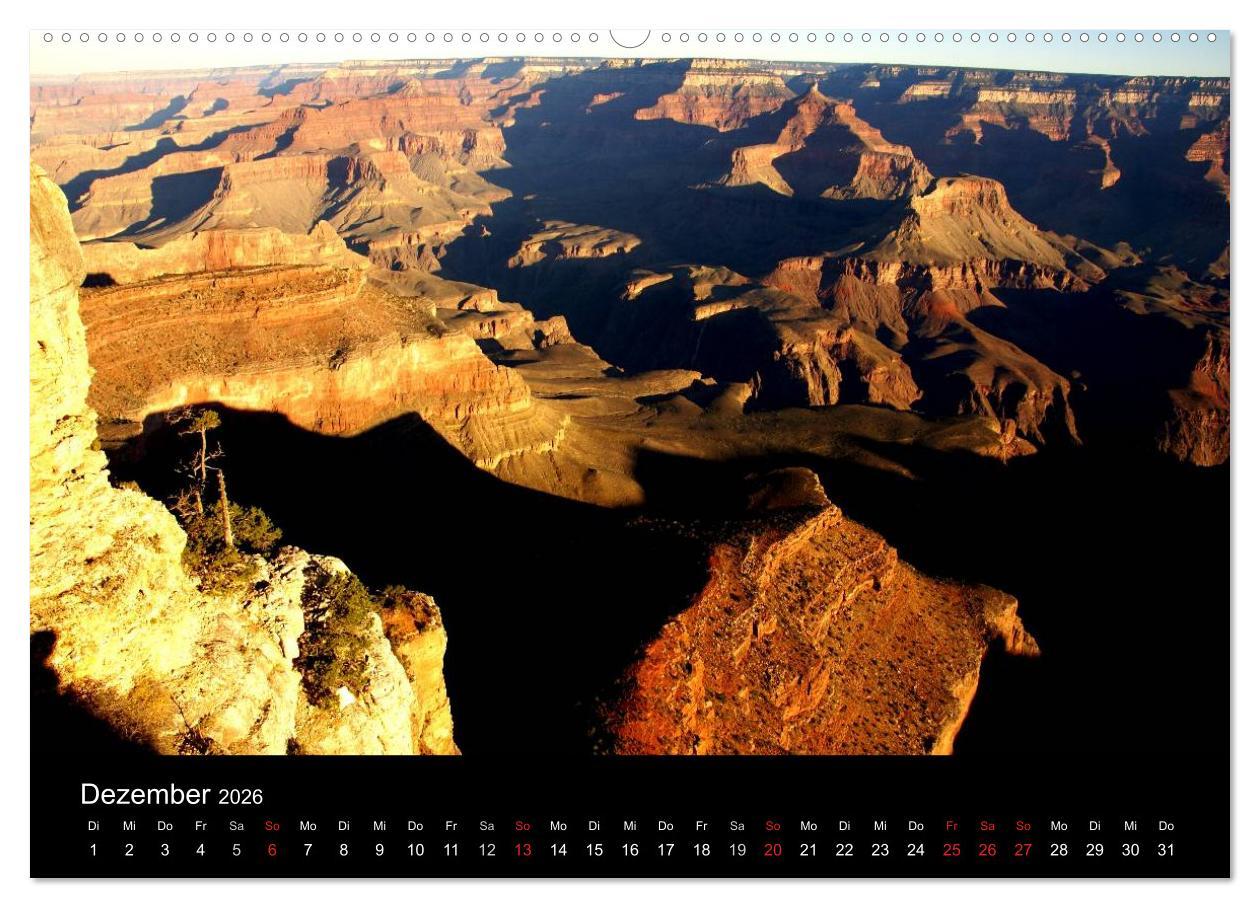Select the red Sunday date 6
Image resolution: width=1260 pixels, height=908 pixels.
click(272, 850)
